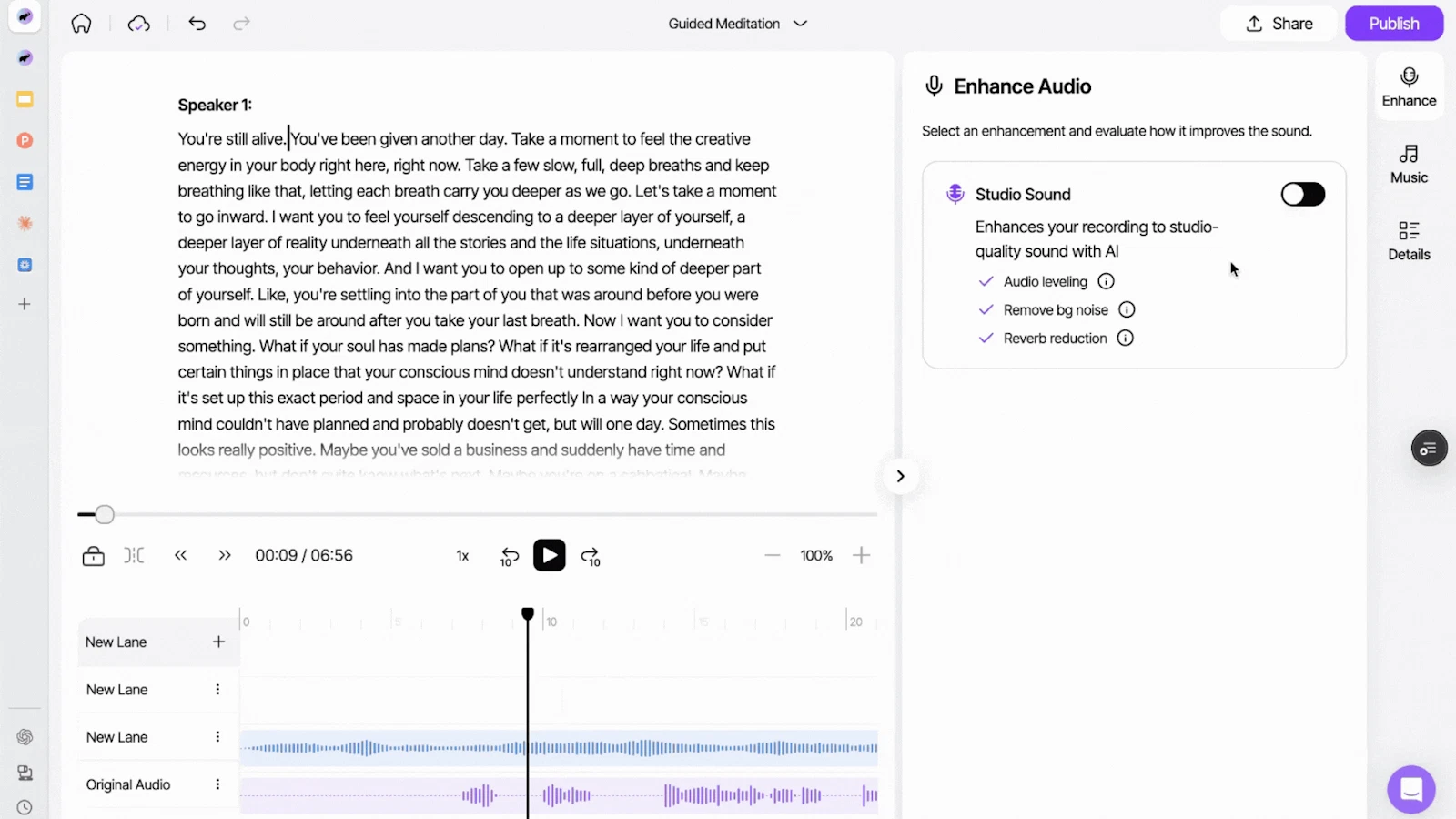
Task: Expand the collapsed side panel arrow
Action: 899,475
